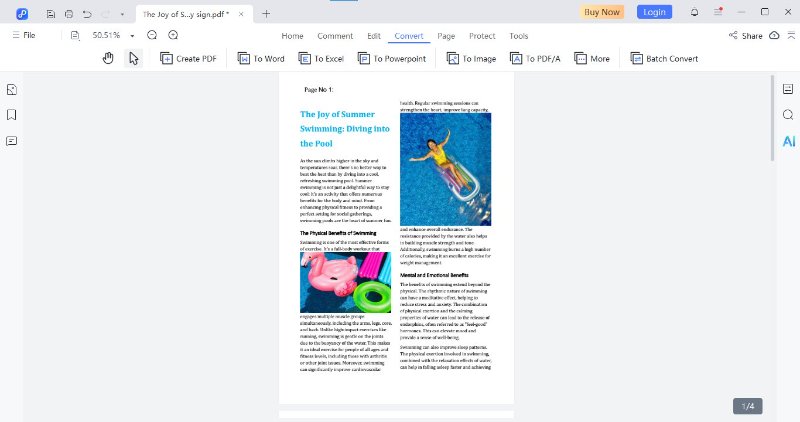Open the Bookmarks panel in left sidebar

(x=12, y=114)
